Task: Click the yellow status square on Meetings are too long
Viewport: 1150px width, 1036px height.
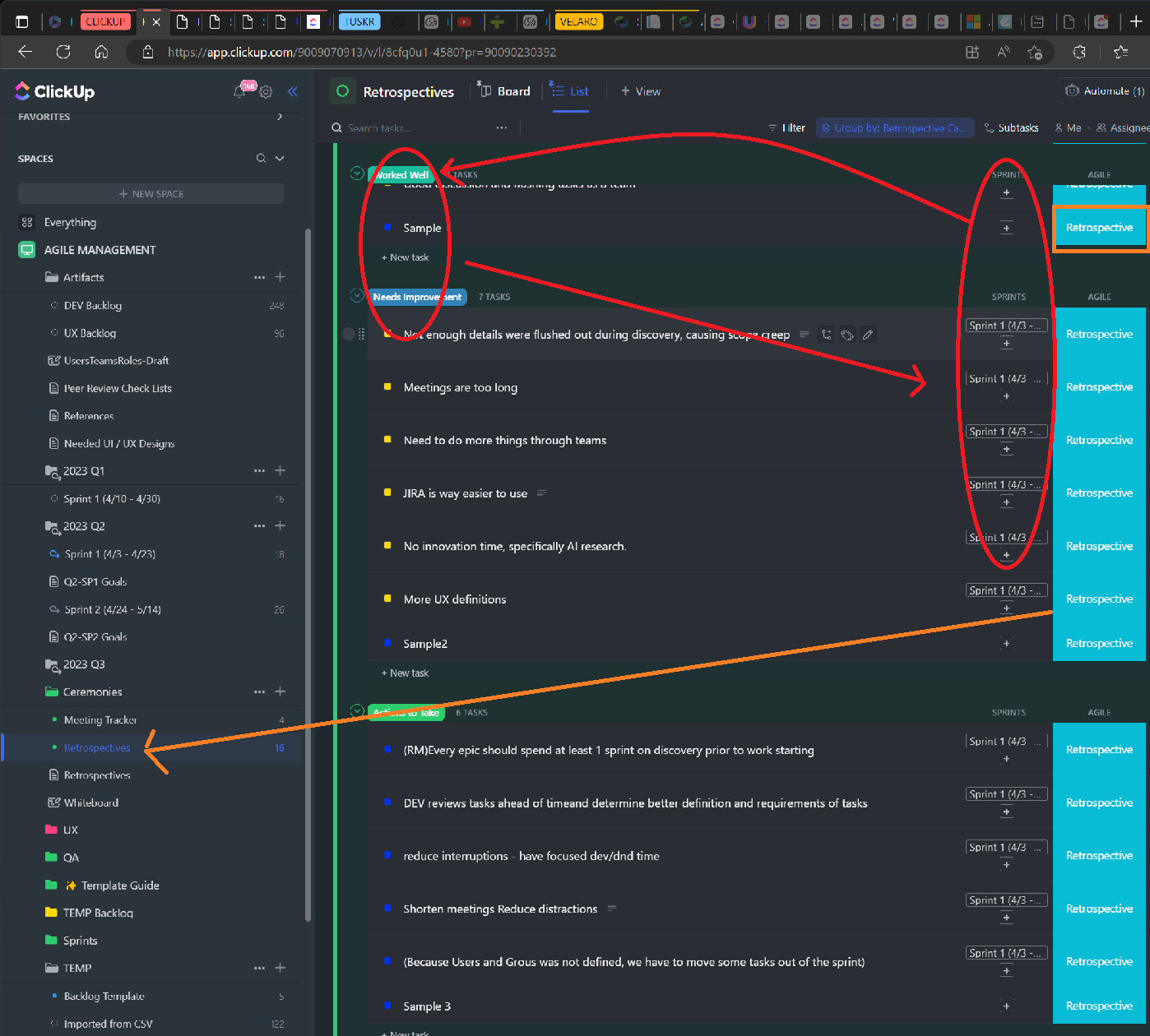Action: (x=387, y=387)
